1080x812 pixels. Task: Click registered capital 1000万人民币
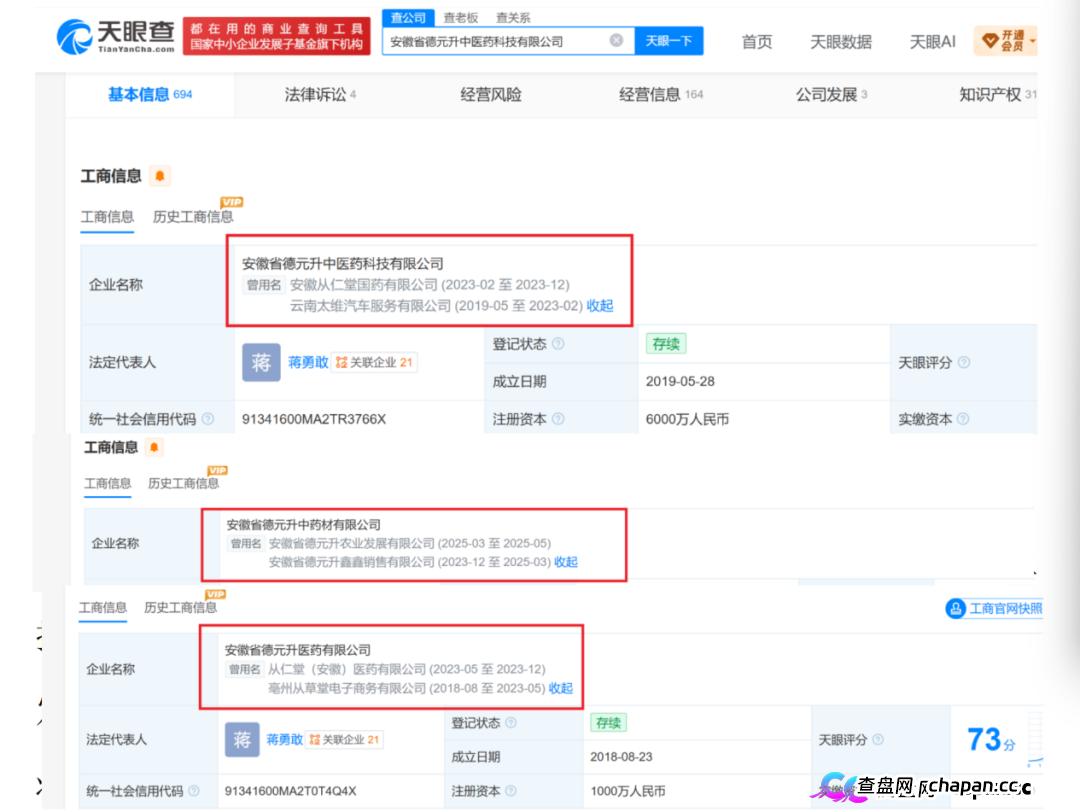point(627,791)
